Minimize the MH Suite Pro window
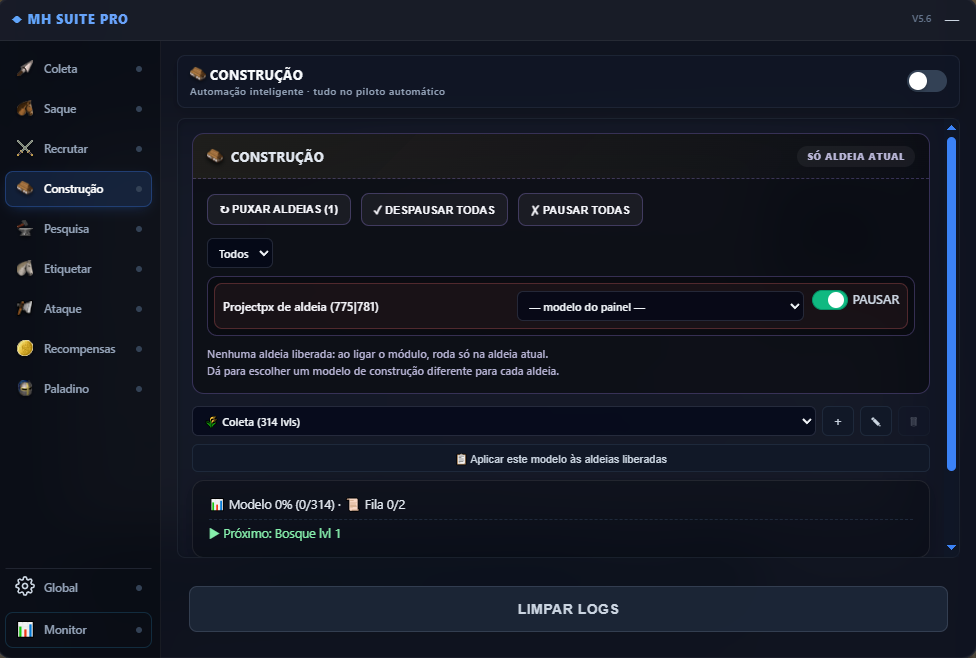The image size is (976, 658). coord(952,20)
